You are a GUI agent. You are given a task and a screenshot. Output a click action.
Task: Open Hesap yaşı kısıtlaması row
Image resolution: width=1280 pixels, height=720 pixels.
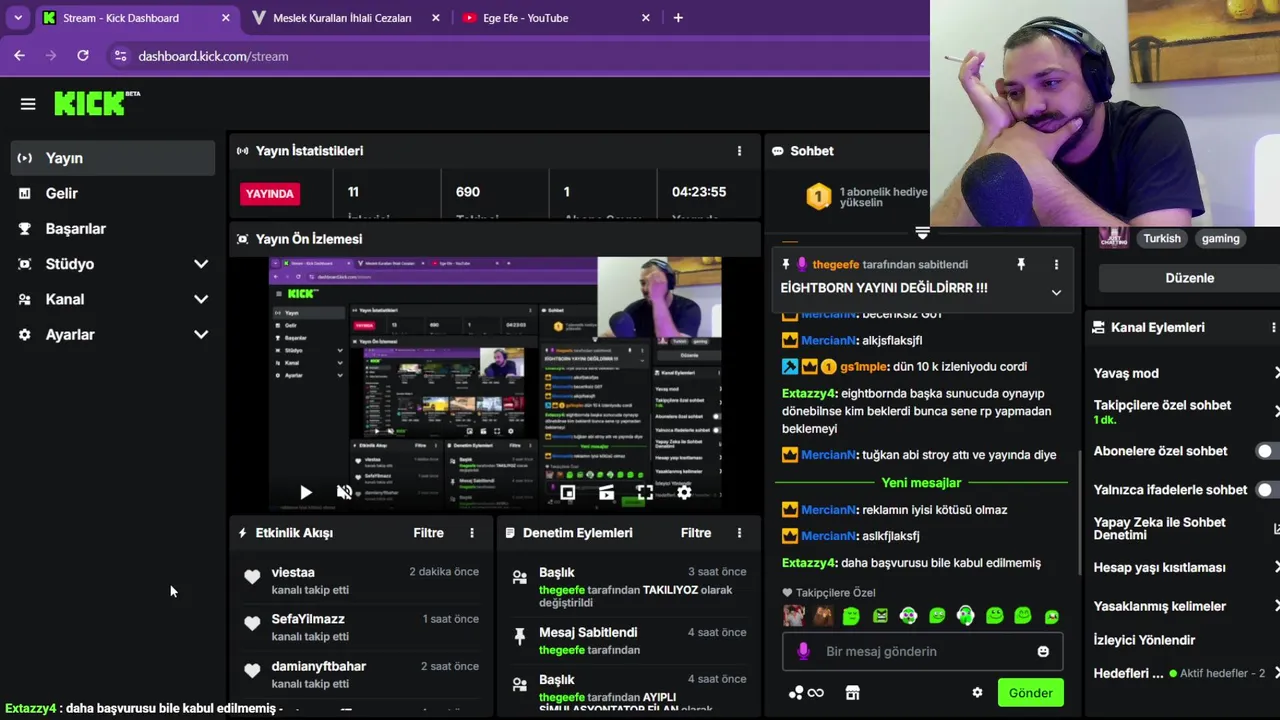(1186, 567)
